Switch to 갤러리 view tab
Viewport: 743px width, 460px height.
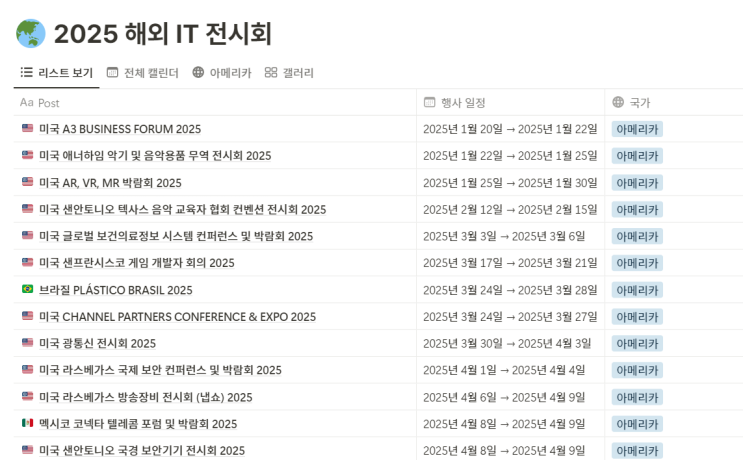point(289,73)
